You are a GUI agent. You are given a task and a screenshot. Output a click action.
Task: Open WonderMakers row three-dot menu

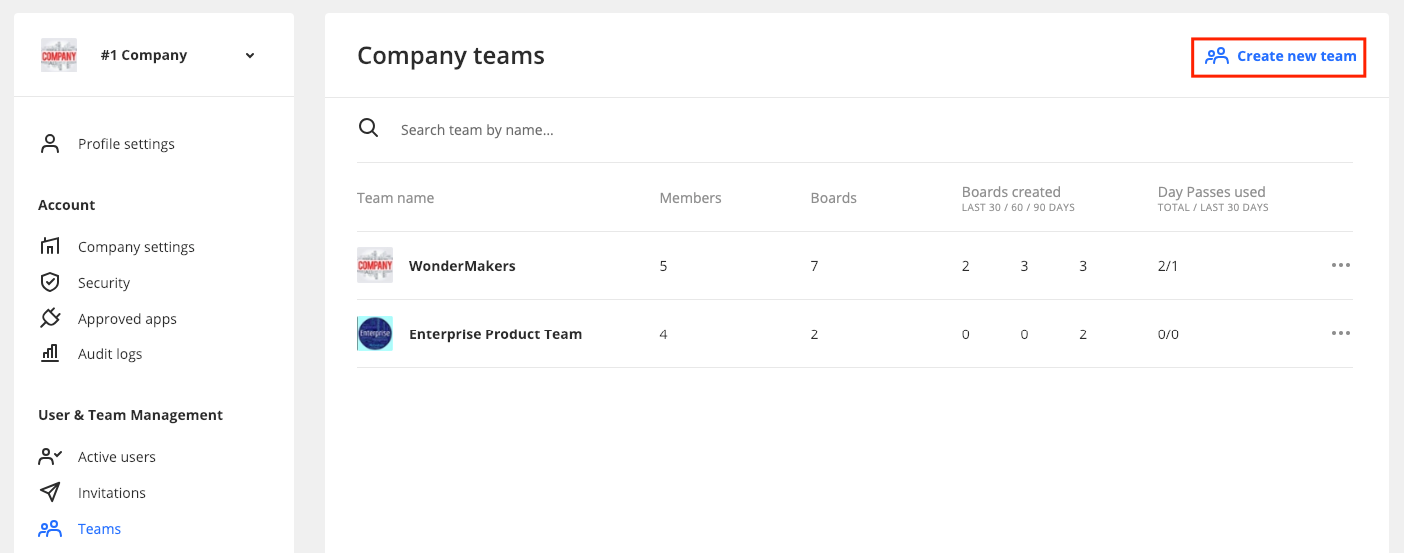[1340, 266]
